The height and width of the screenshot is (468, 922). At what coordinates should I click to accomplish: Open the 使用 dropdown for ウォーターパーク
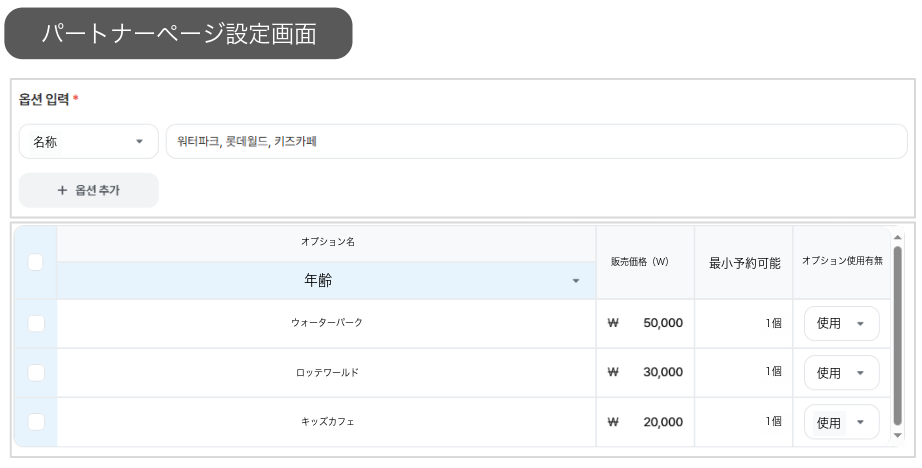click(841, 323)
